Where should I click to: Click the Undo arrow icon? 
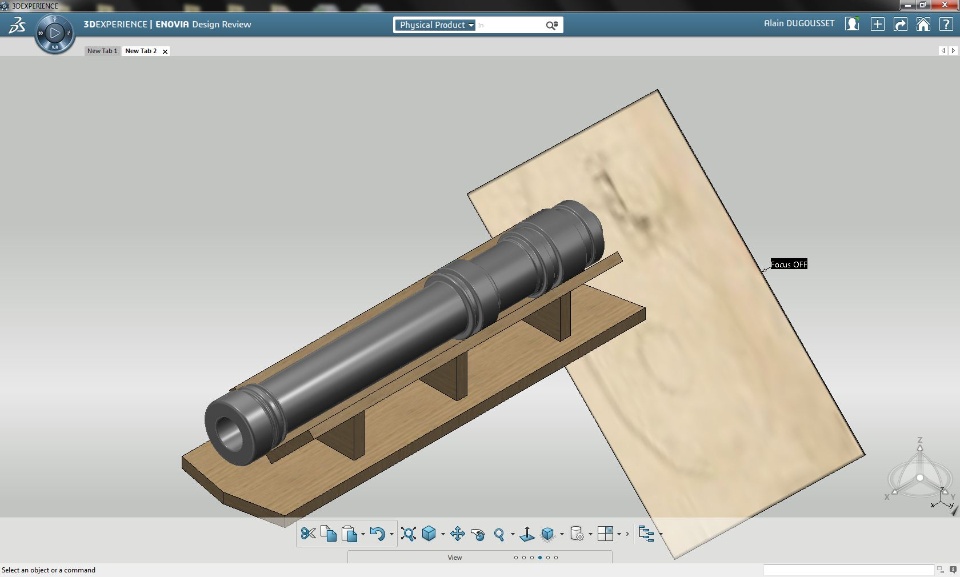click(x=377, y=534)
